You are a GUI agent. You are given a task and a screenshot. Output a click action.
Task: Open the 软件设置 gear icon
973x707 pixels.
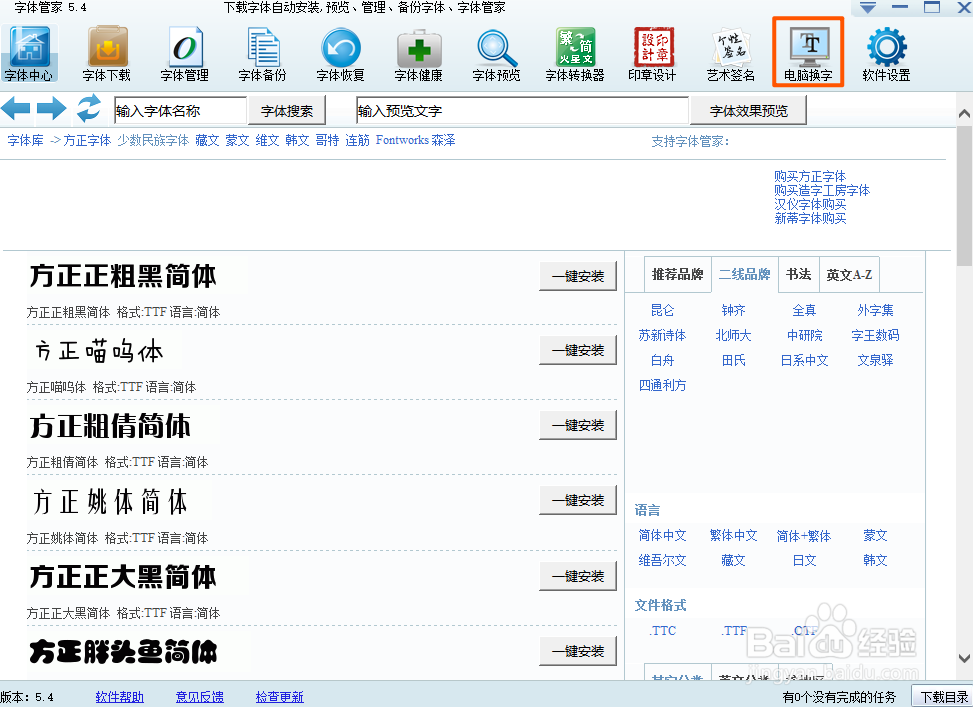887,55
